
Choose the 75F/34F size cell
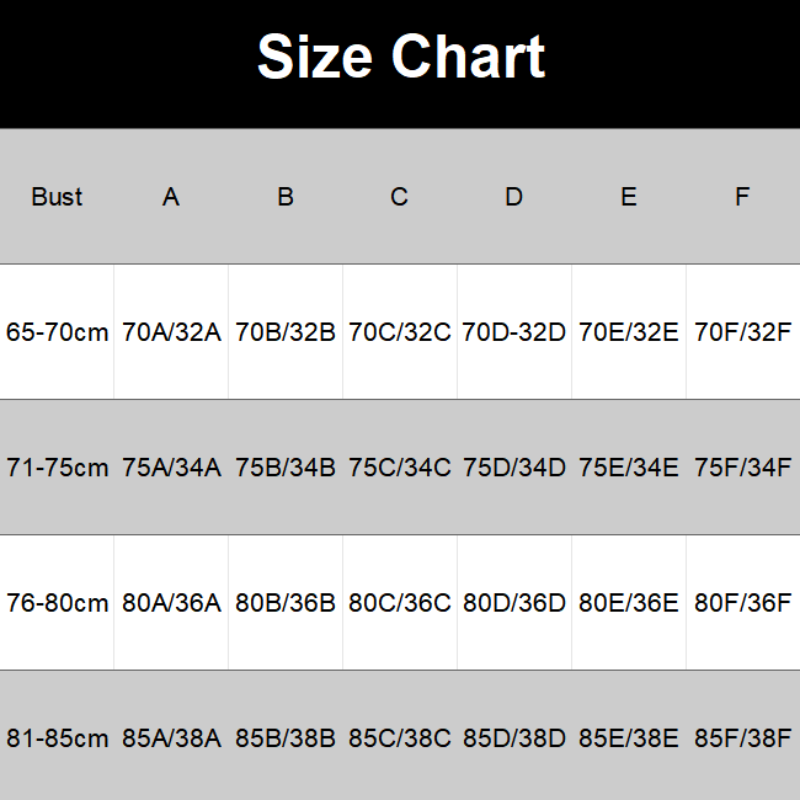[x=742, y=467]
